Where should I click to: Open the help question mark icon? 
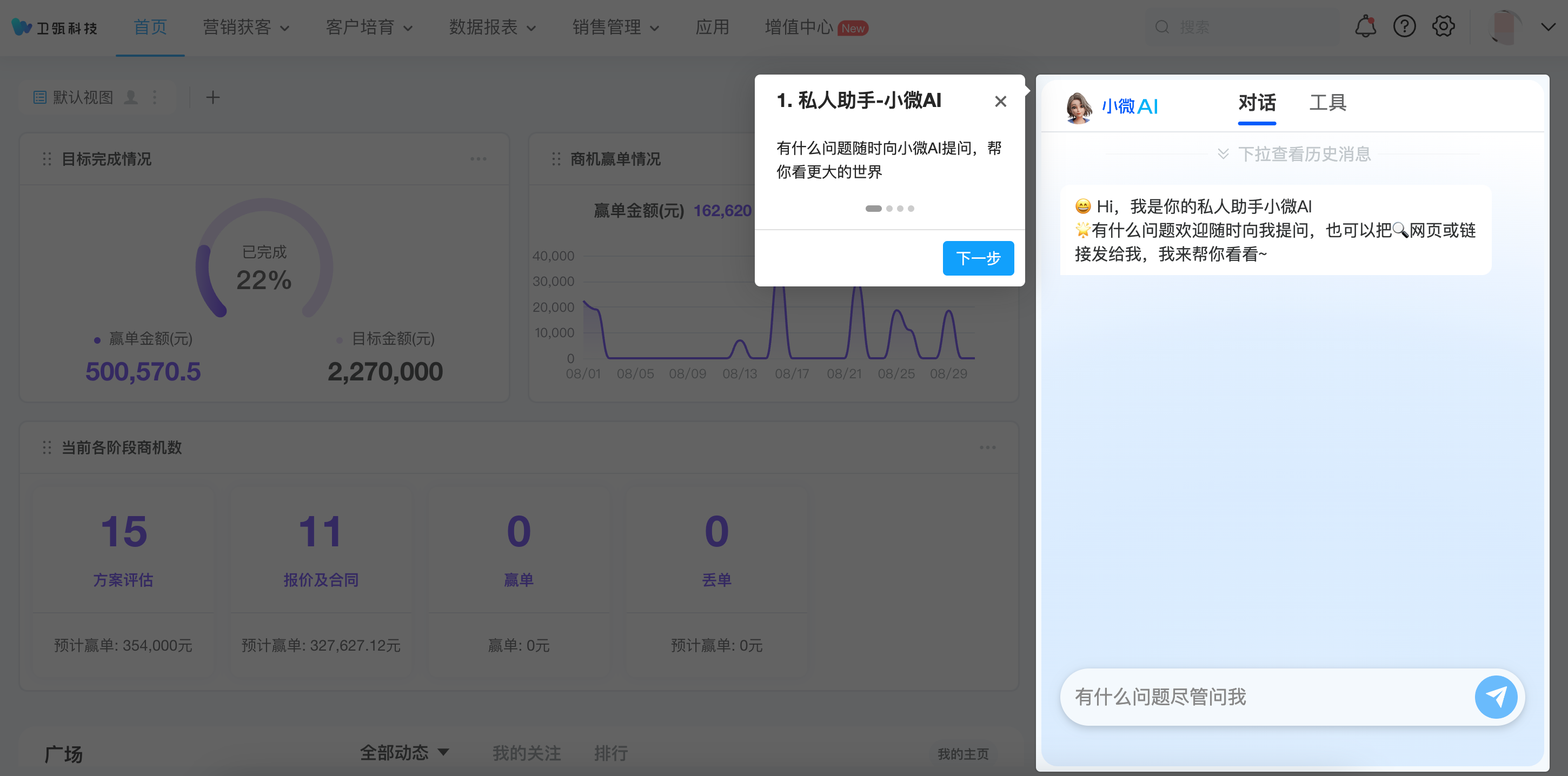click(1404, 26)
